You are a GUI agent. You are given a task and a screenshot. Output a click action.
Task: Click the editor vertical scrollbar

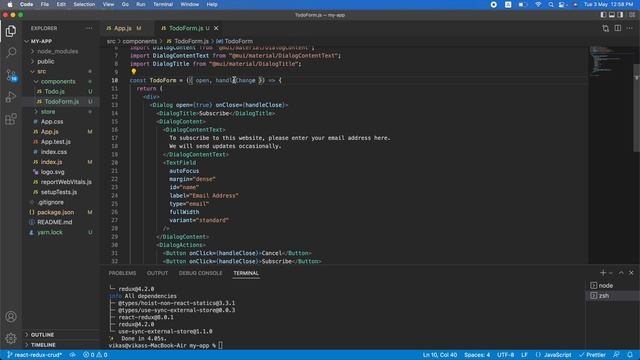click(x=636, y=108)
